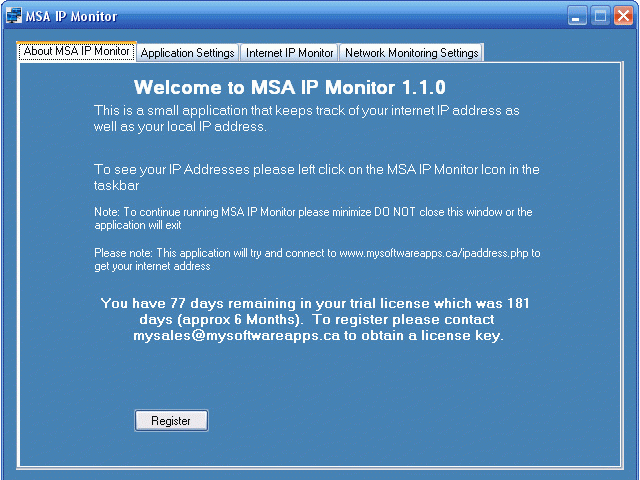This screenshot has height=480, width=640.
Task: Click the Register button
Action: pos(171,420)
